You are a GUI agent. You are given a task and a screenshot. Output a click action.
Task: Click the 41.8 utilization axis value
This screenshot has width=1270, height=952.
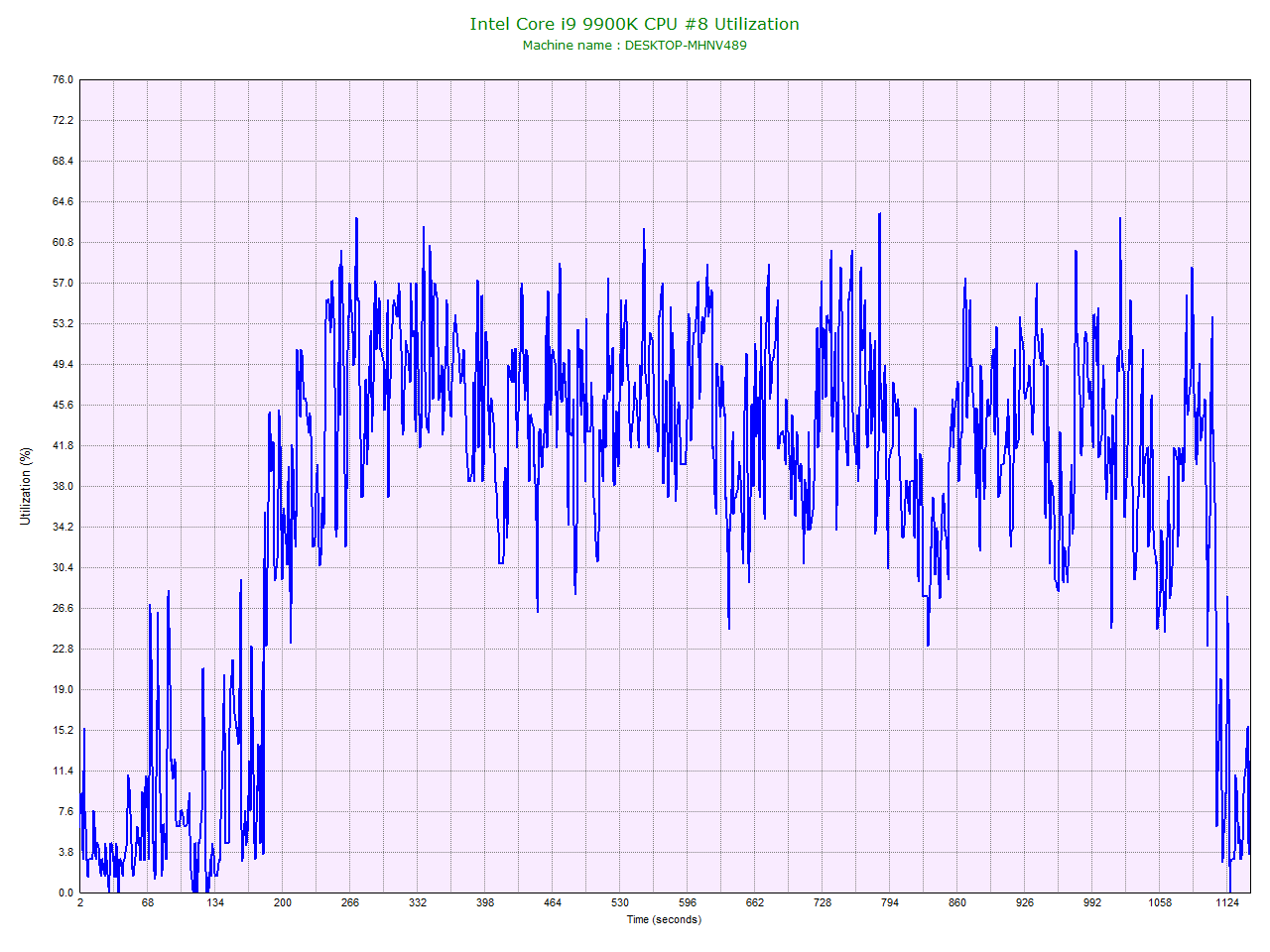point(63,445)
